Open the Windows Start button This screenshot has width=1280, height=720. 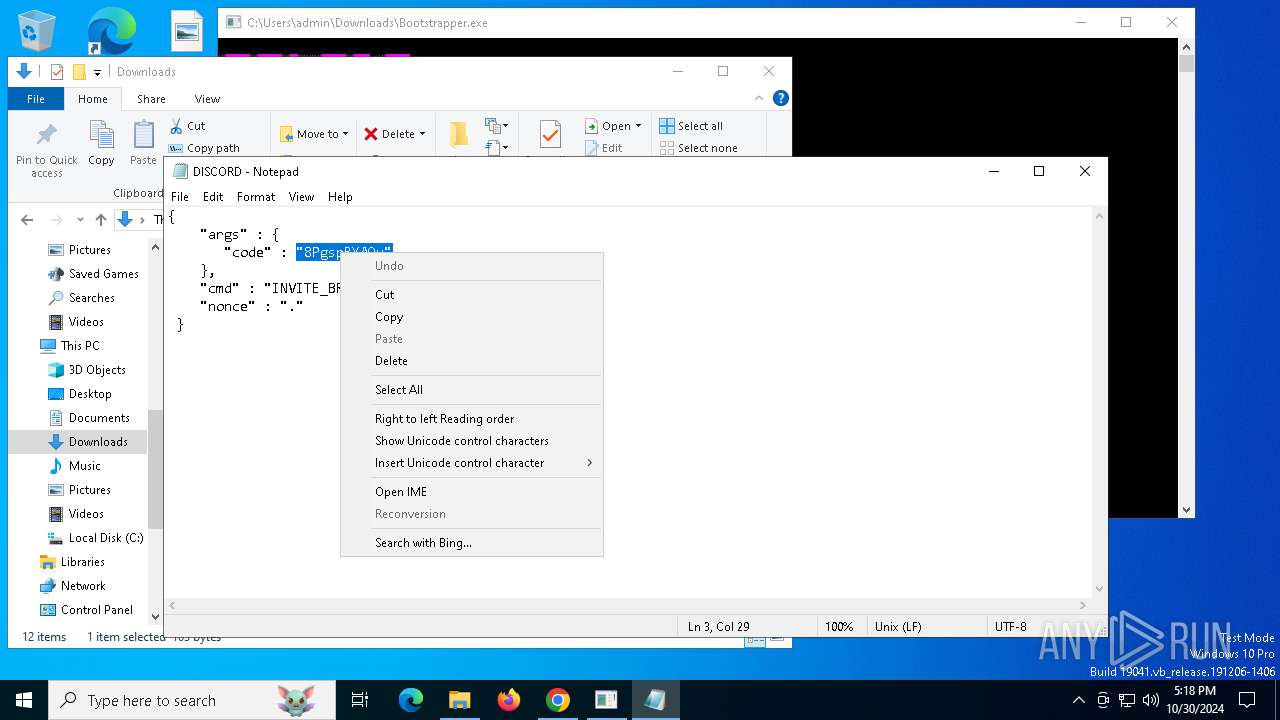[x=24, y=700]
